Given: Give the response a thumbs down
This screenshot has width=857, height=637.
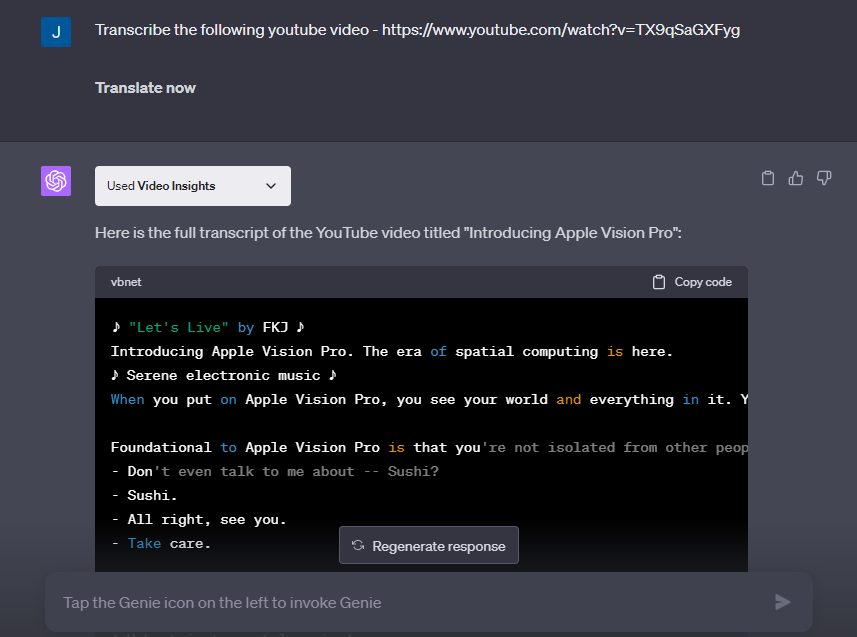Looking at the screenshot, I should tap(824, 178).
